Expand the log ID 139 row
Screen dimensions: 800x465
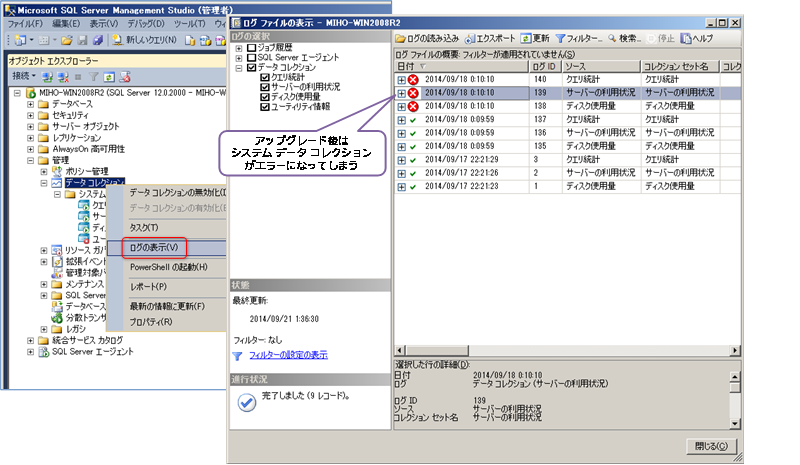[402, 93]
